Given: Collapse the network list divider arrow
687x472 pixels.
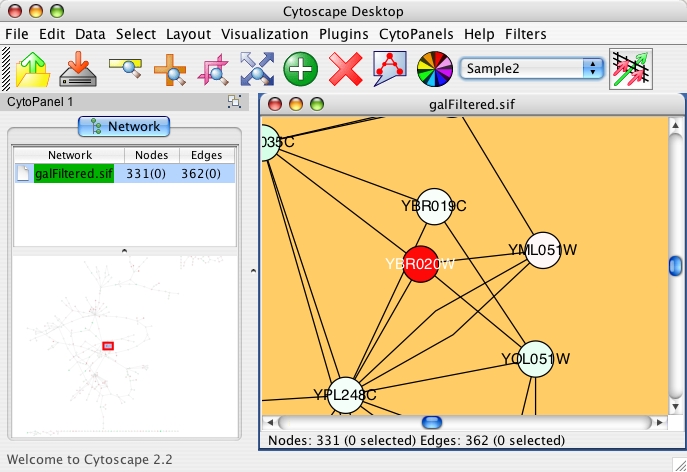Looking at the screenshot, I should (x=124, y=250).
